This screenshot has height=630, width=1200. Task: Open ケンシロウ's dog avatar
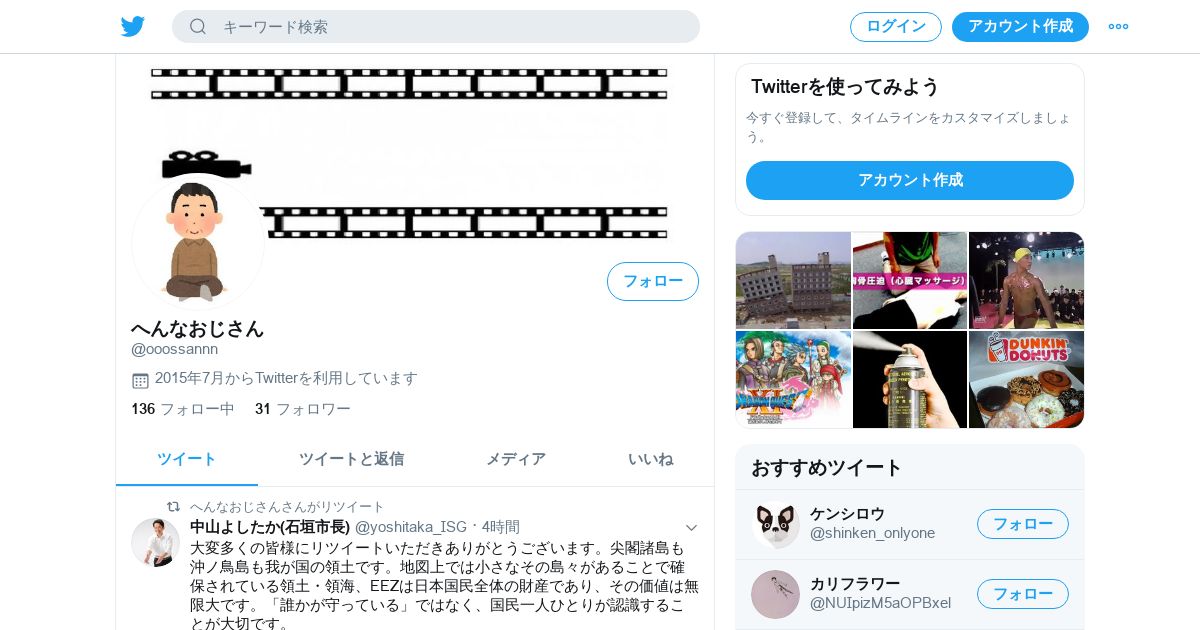(775, 525)
